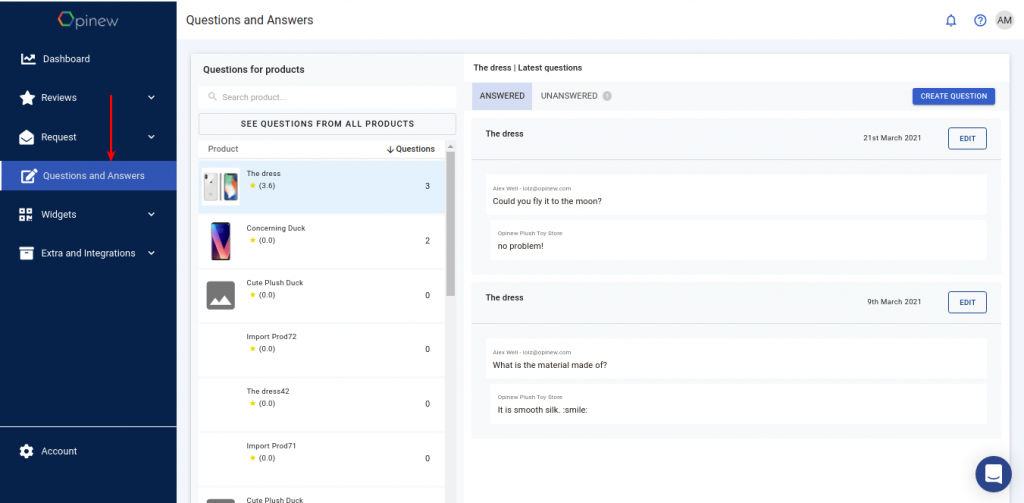1024x503 pixels.
Task: Click 'The dress | Latest questions' heading
Action: coord(528,68)
